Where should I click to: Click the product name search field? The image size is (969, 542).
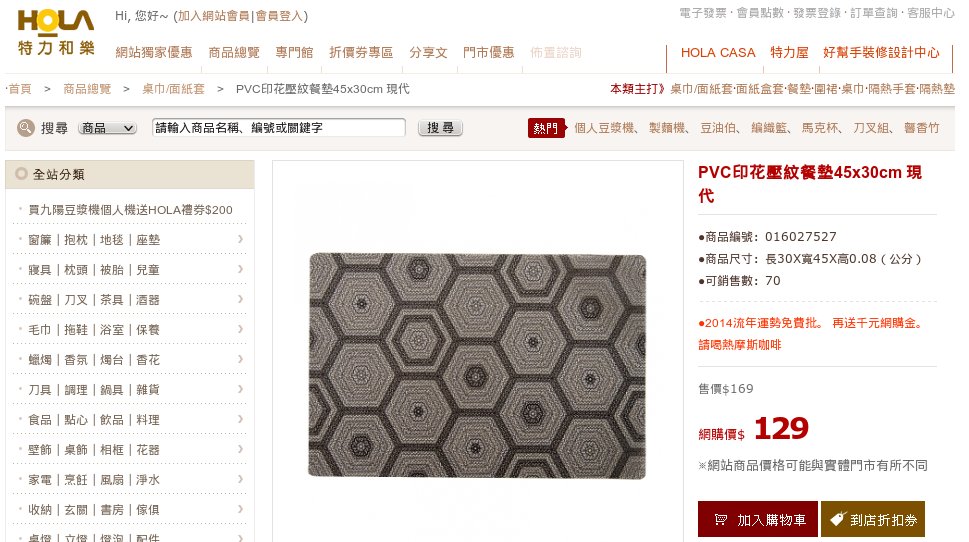coord(279,127)
